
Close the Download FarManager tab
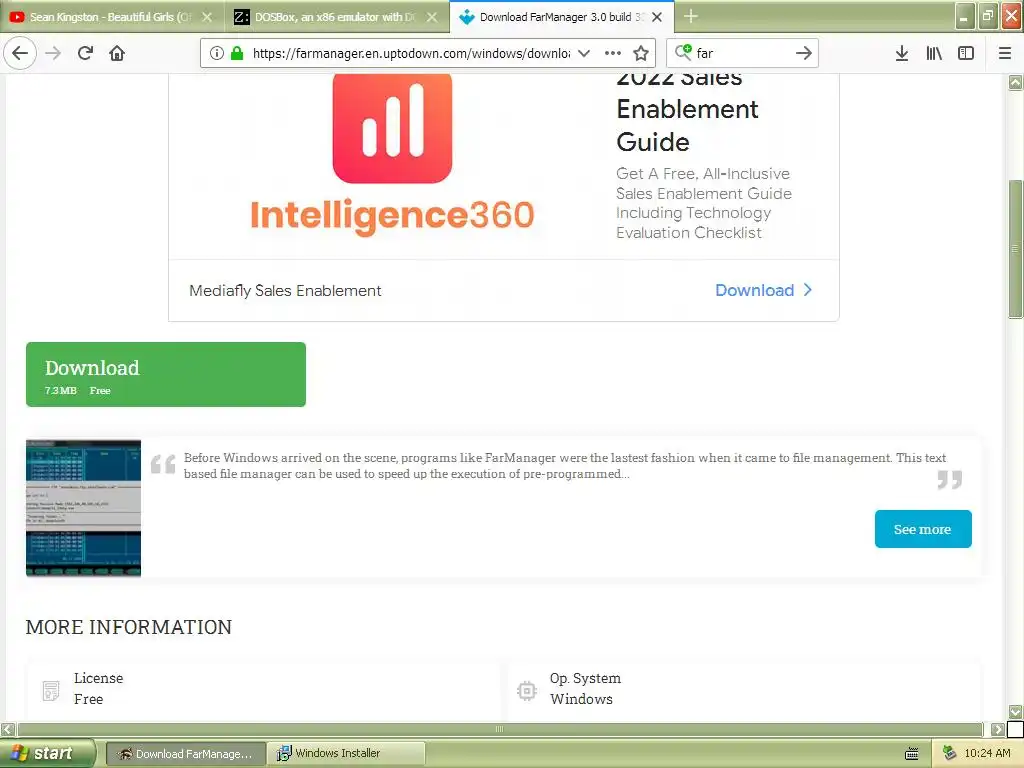657,17
